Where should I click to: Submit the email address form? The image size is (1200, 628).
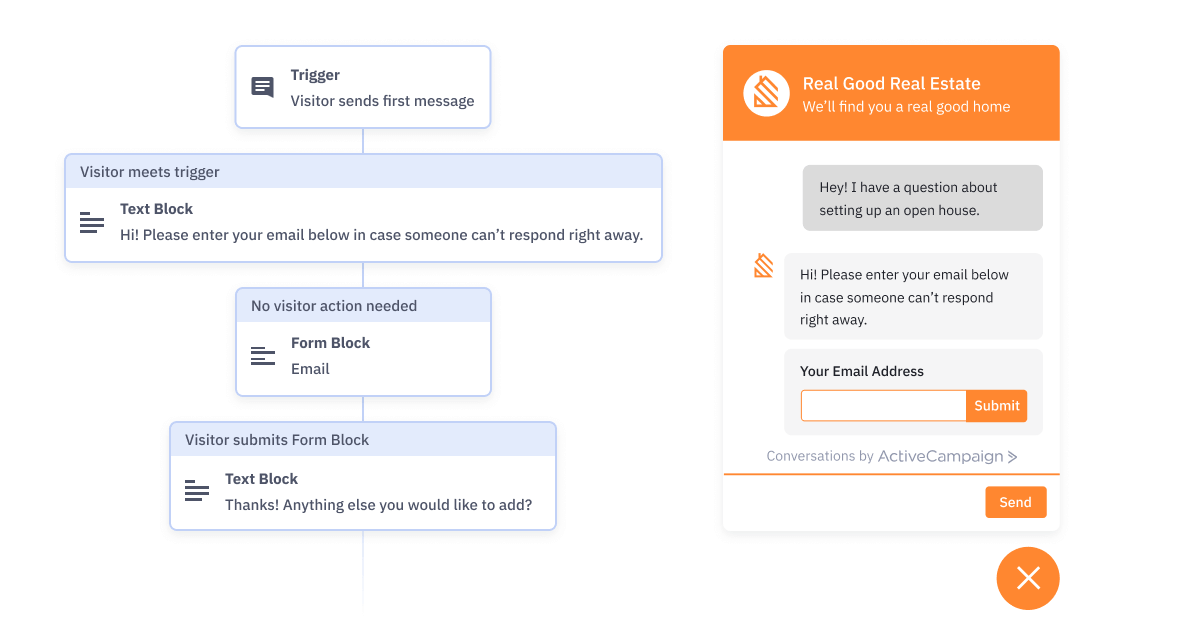[x=996, y=406]
